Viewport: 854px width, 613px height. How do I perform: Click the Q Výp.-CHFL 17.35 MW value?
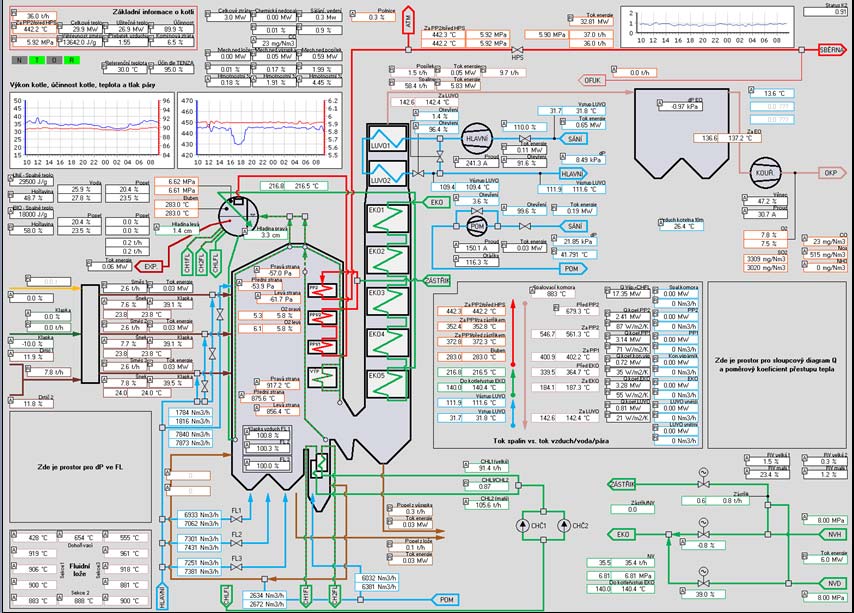(630, 294)
